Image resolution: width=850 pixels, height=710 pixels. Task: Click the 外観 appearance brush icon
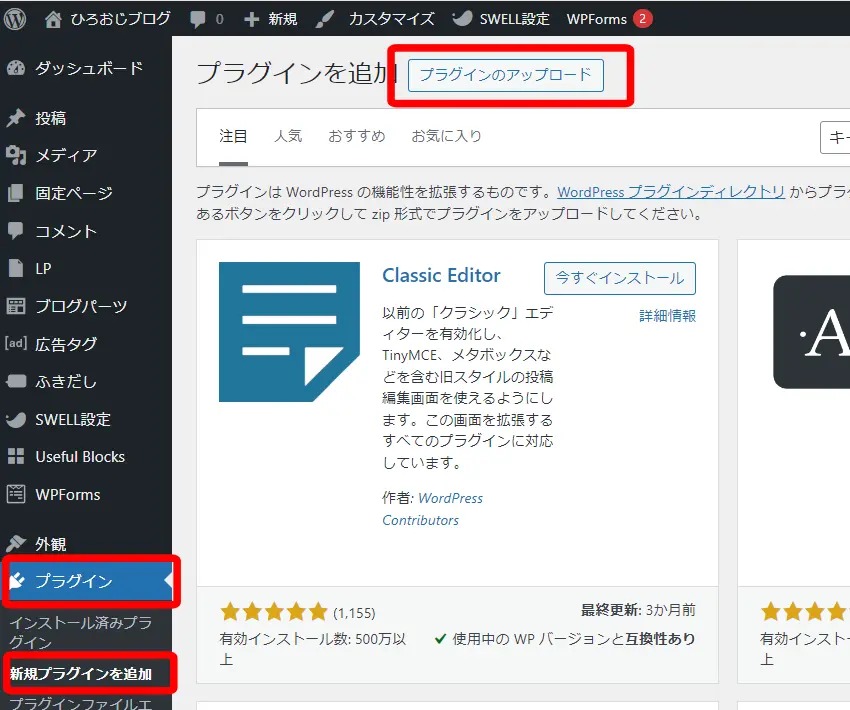(x=14, y=542)
